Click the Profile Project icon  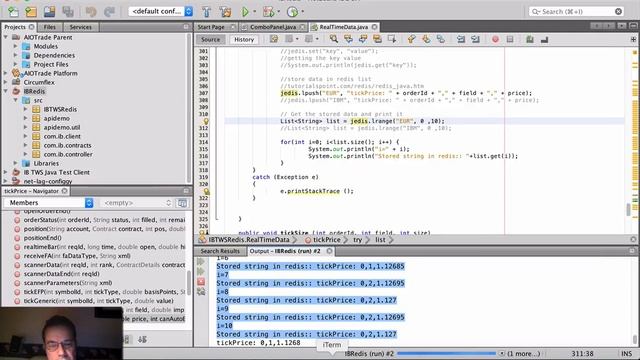pyautogui.click(x=292, y=11)
